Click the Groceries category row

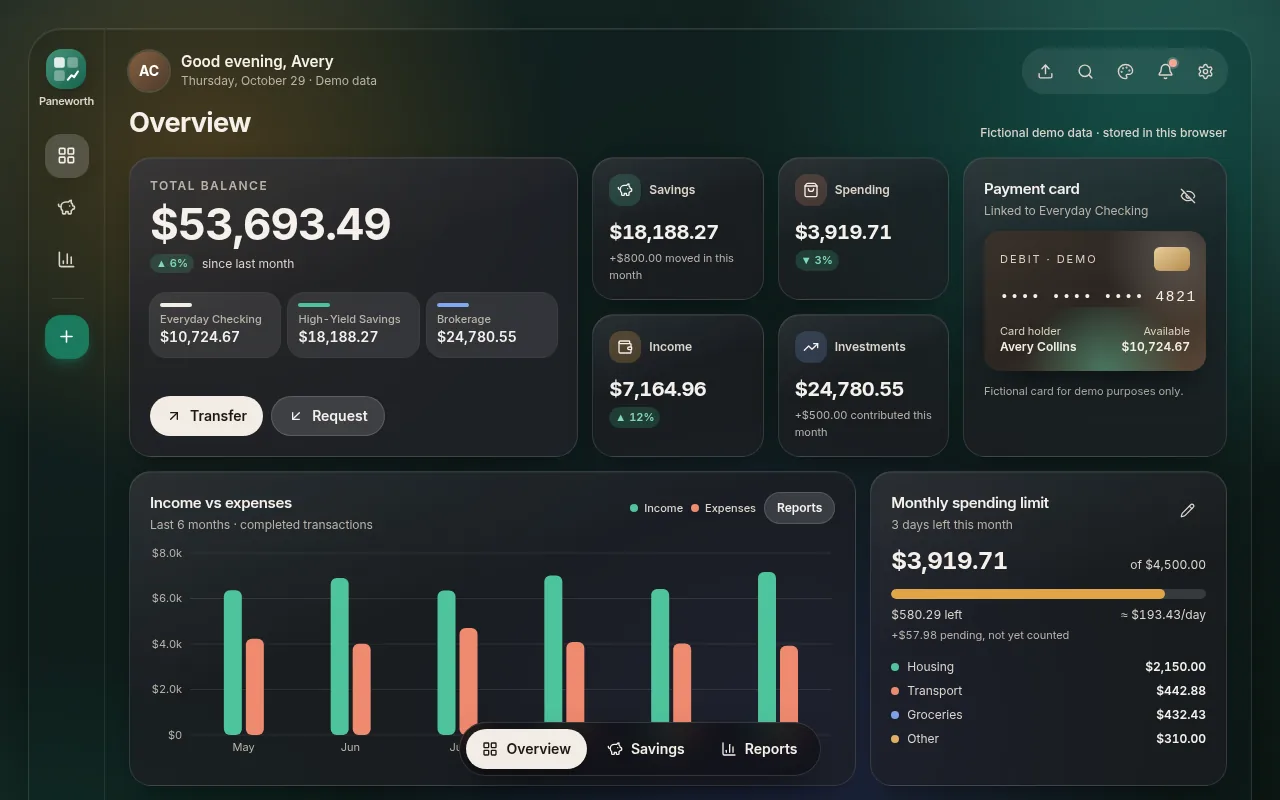pyautogui.click(x=1048, y=715)
